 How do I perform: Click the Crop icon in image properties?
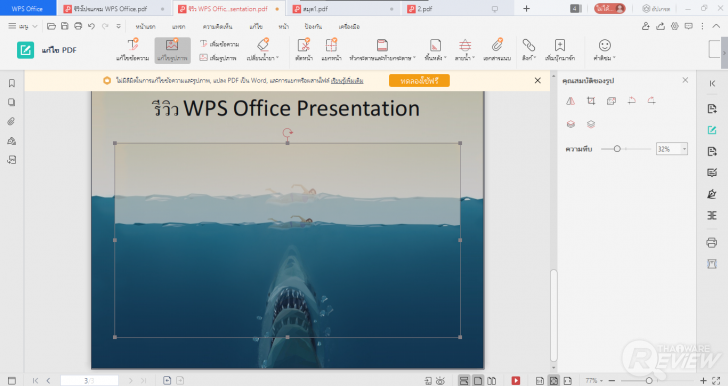[591, 101]
